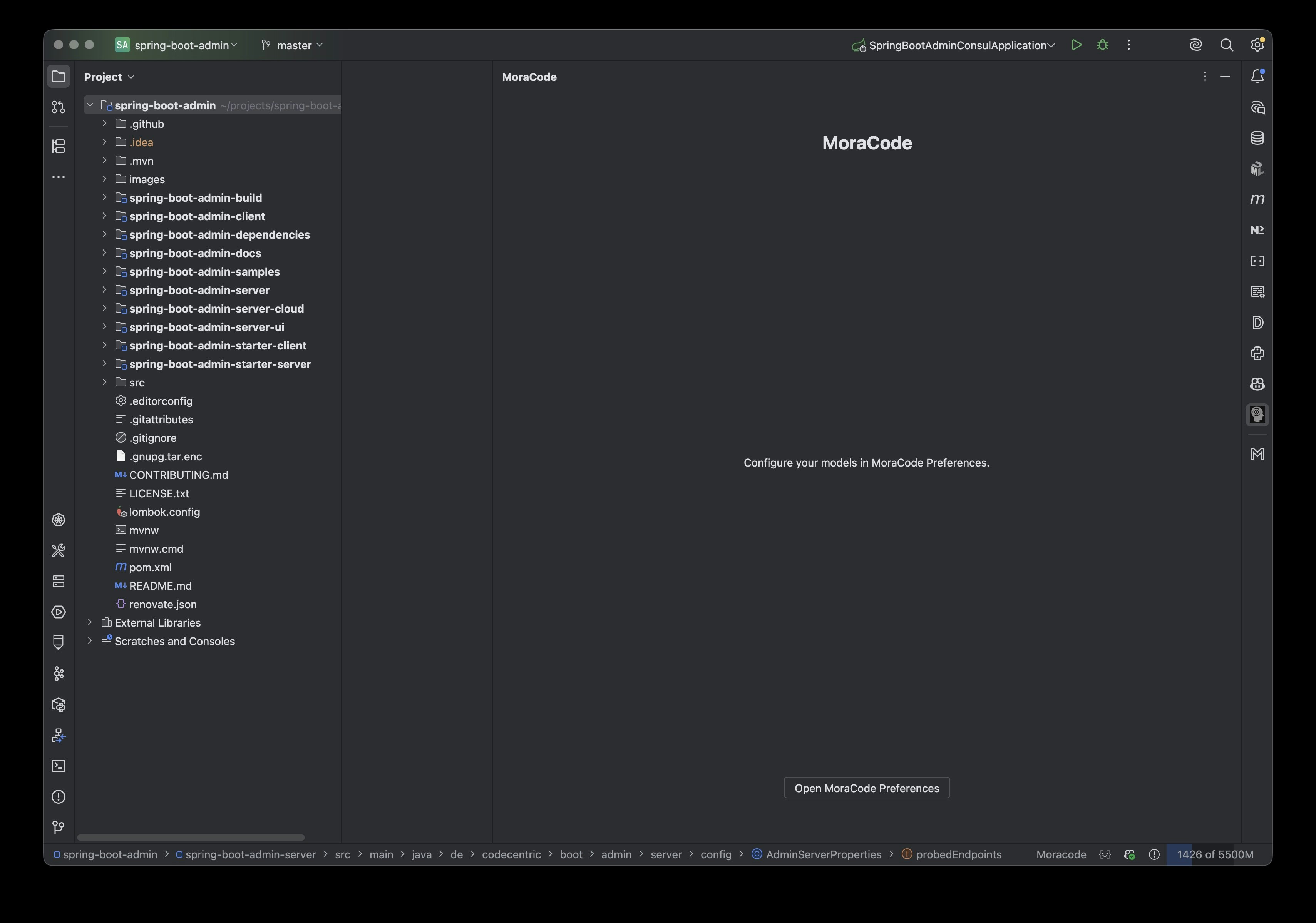Screen dimensions: 1316x923
Task: Click AdminServerProperties in the breadcrumb bar
Action: (x=823, y=854)
